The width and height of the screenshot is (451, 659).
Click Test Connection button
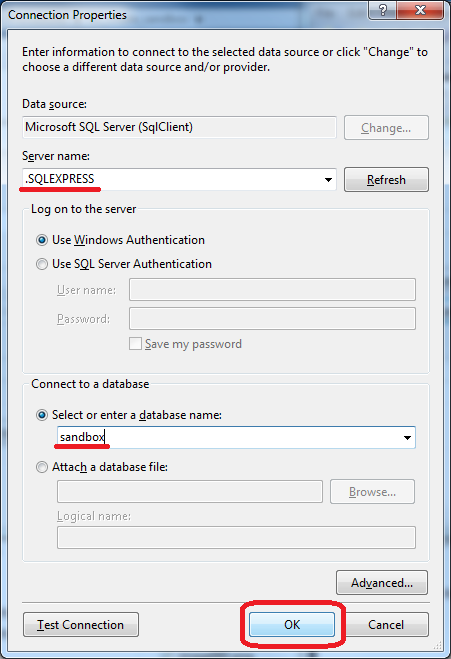coord(81,625)
